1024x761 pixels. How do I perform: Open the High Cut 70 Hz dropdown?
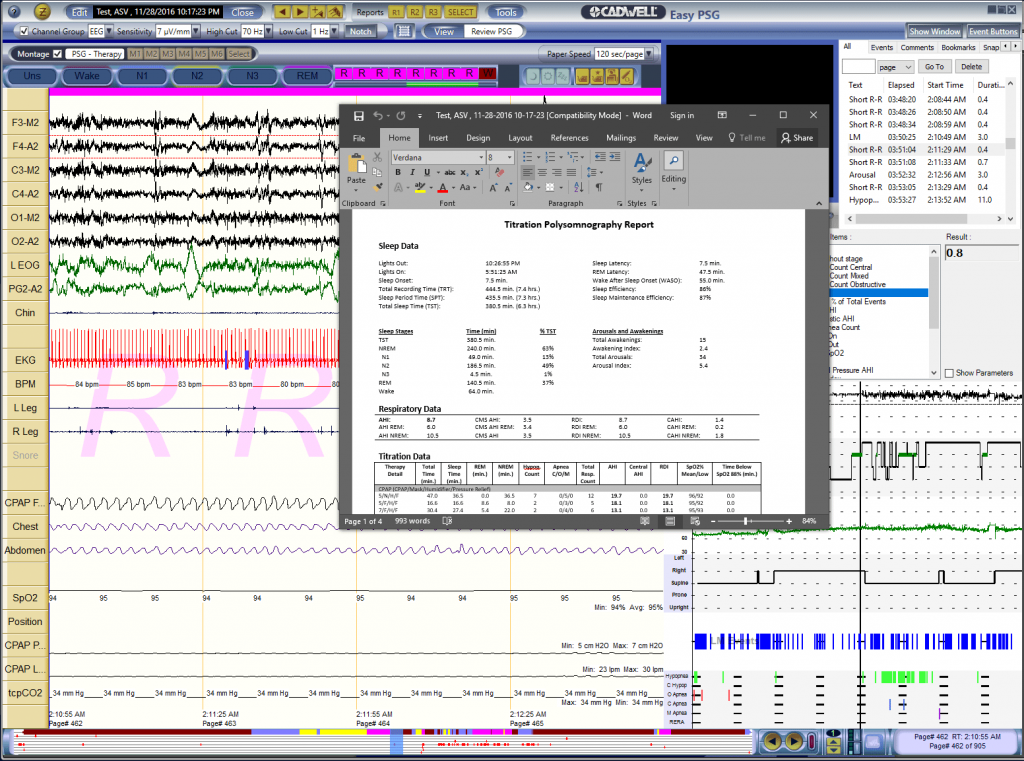point(269,30)
